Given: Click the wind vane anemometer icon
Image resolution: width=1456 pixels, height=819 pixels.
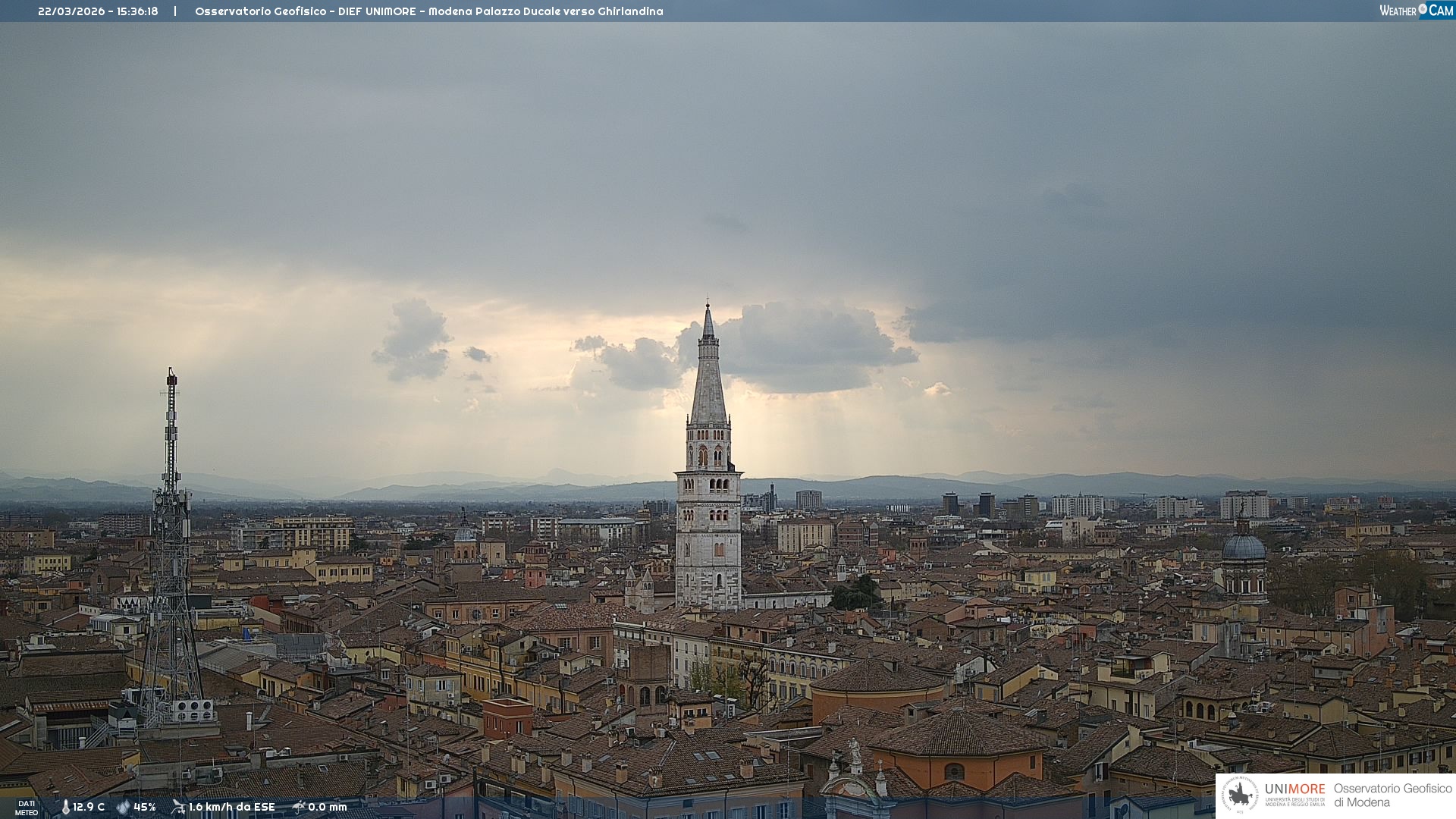Looking at the screenshot, I should point(178,807).
